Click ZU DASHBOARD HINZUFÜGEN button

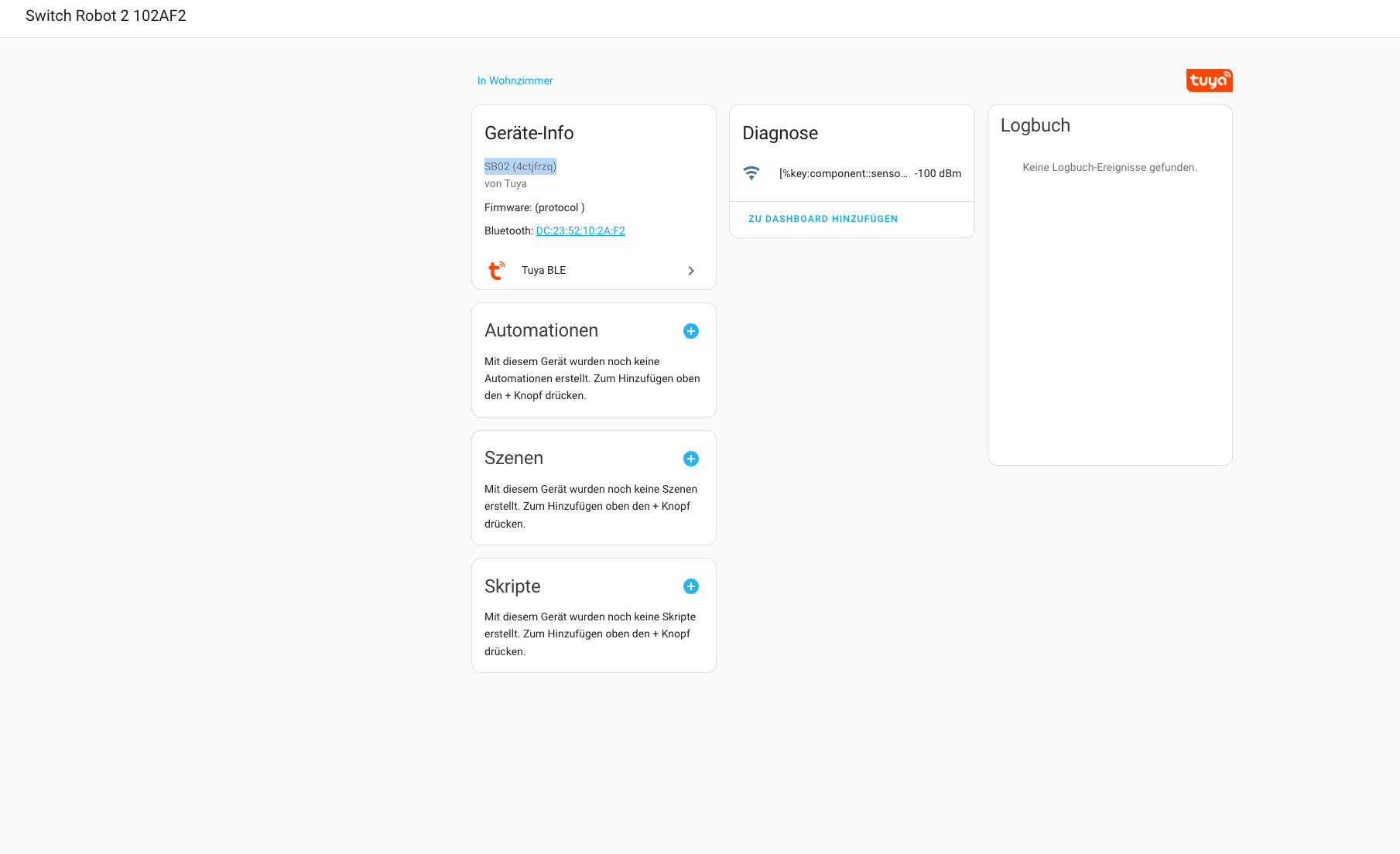tap(823, 219)
